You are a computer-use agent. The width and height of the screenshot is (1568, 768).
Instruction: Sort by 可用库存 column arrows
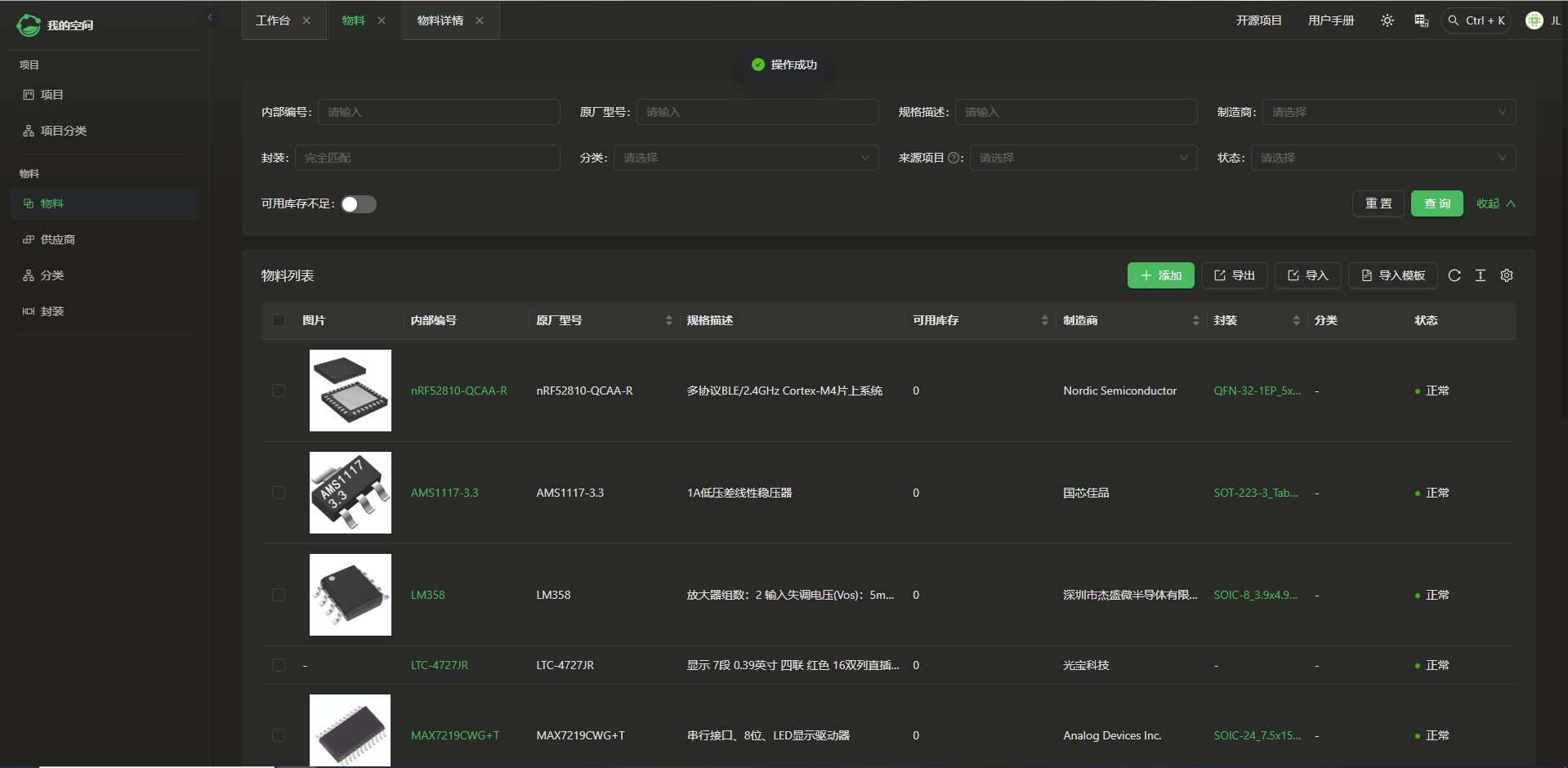pyautogui.click(x=1044, y=320)
